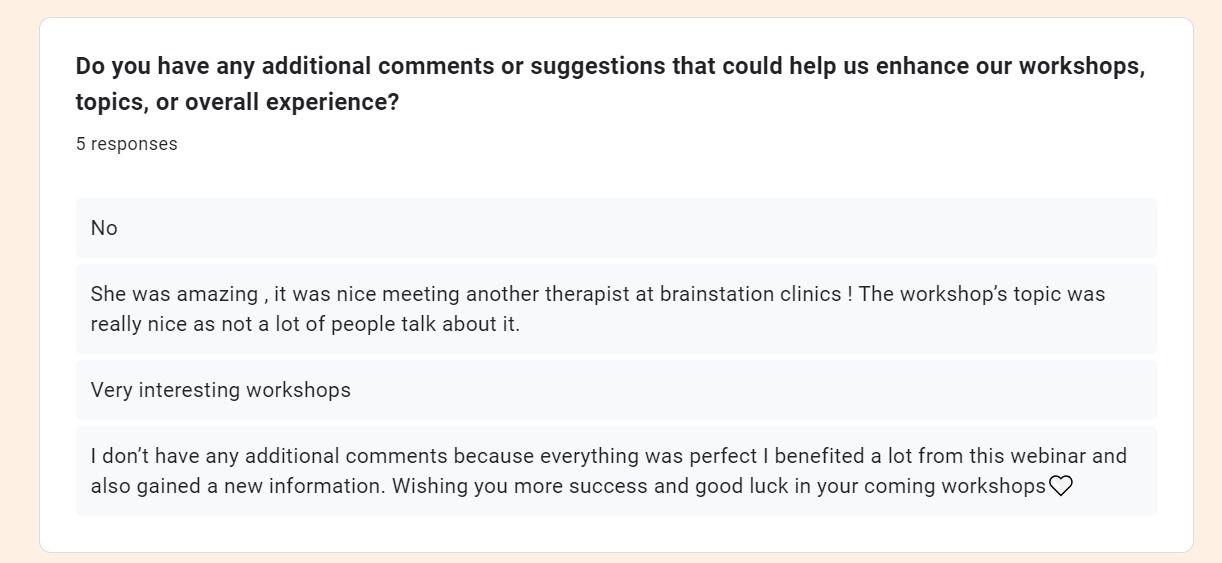
Task: Select the "No" response row
Action: click(x=616, y=228)
